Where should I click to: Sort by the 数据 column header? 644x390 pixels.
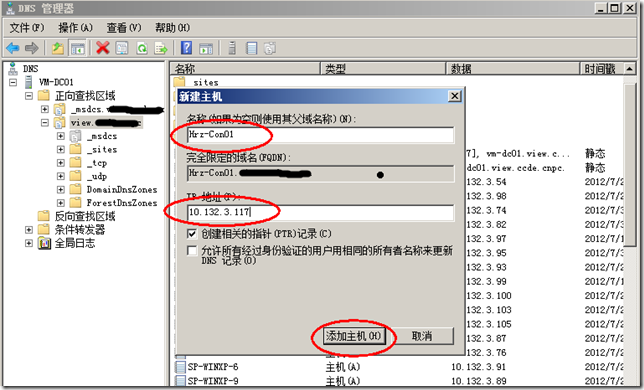[x=513, y=69]
